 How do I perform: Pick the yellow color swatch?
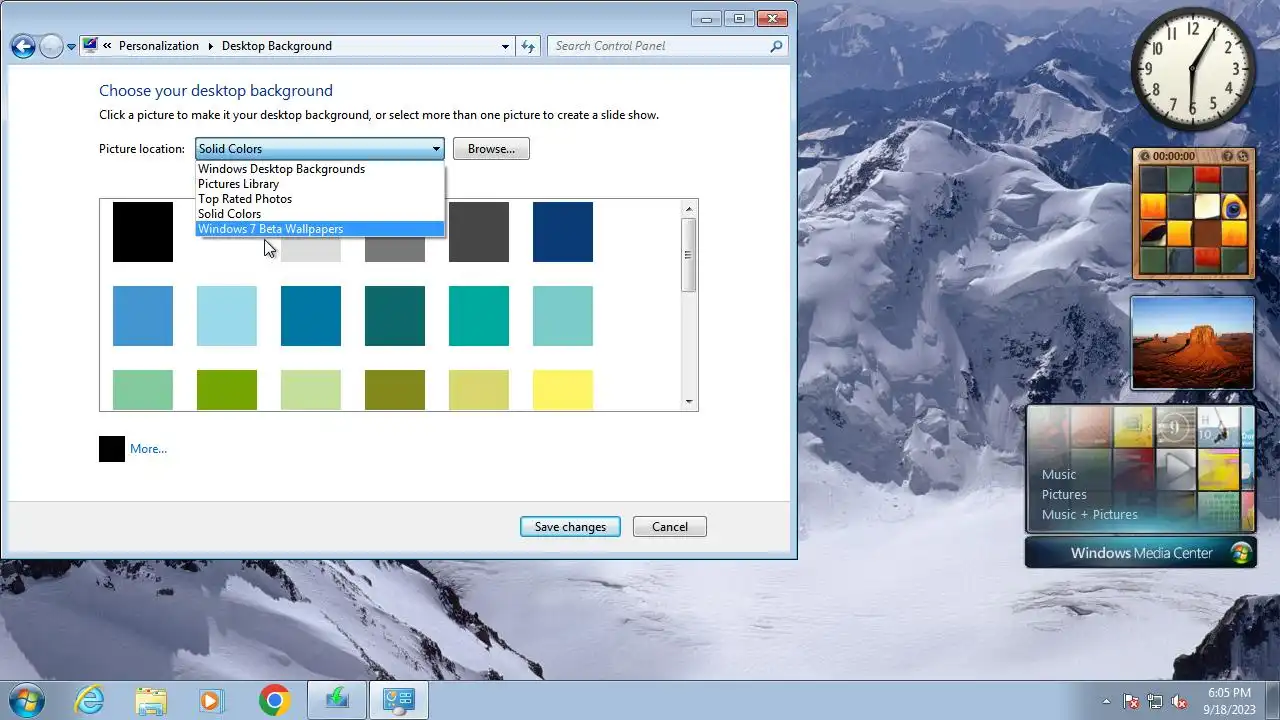563,390
